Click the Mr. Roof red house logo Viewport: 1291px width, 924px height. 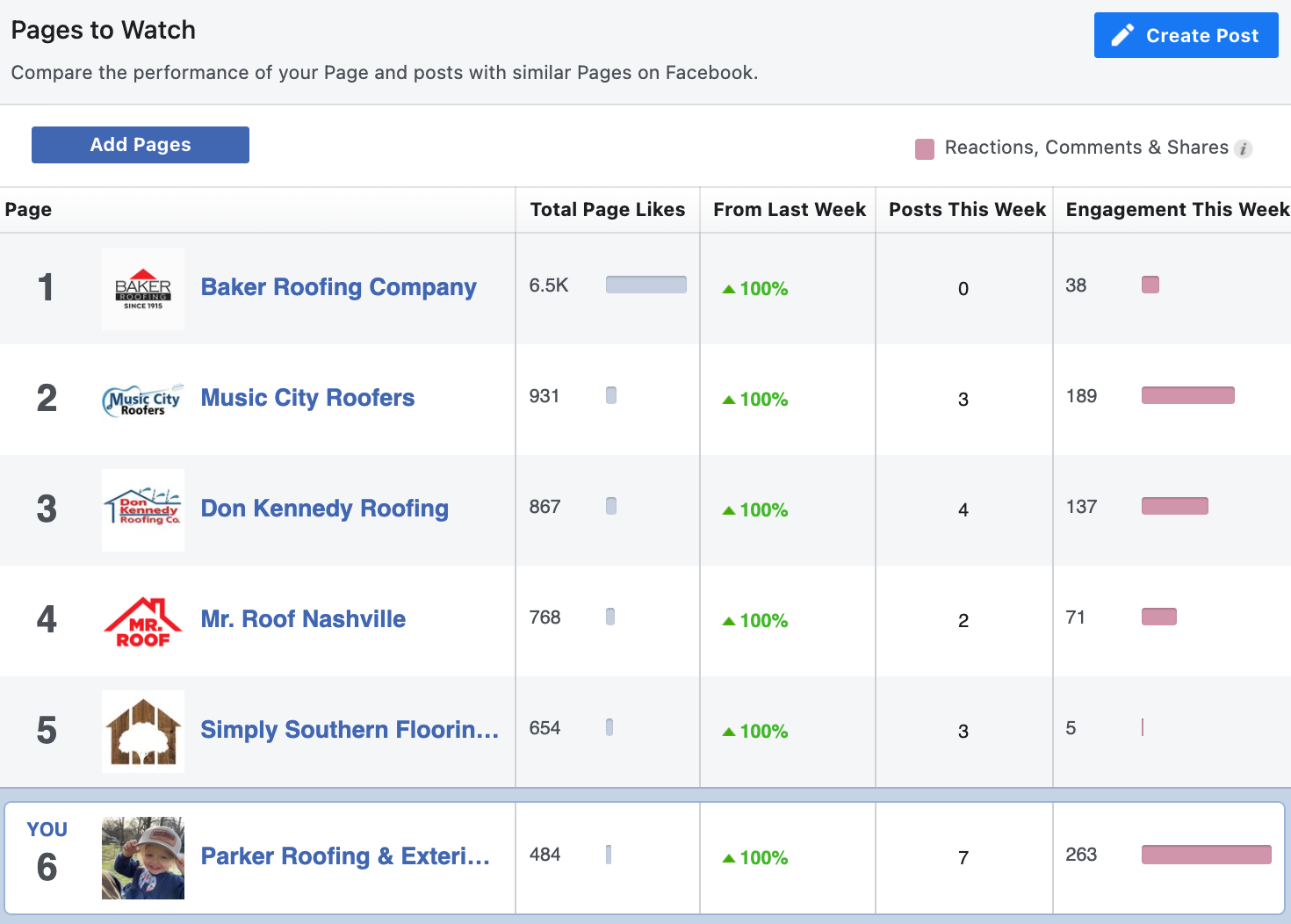(x=143, y=621)
